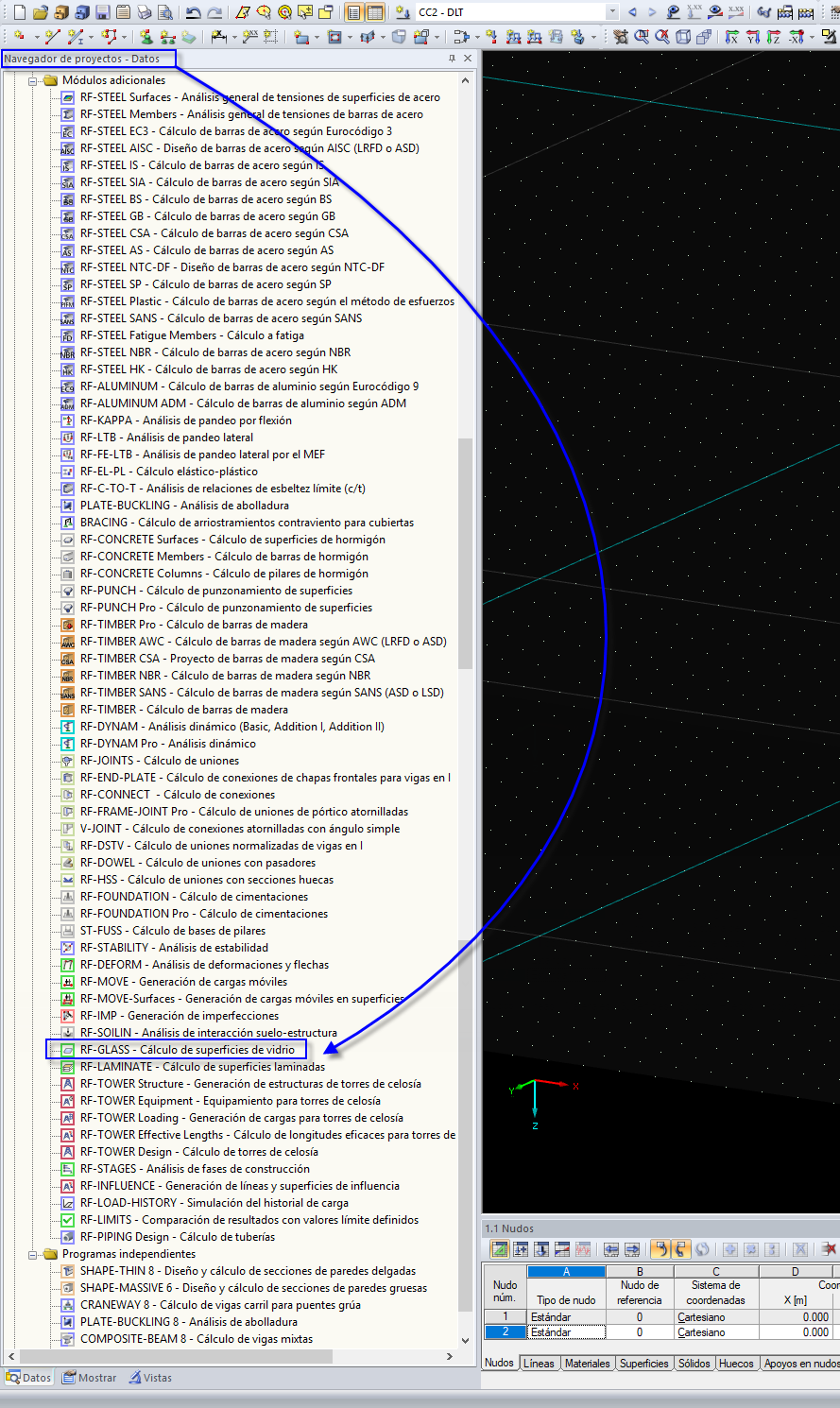Click the dimension line tool icon
The width and height of the screenshot is (840, 1408).
pyautogui.click(x=218, y=37)
